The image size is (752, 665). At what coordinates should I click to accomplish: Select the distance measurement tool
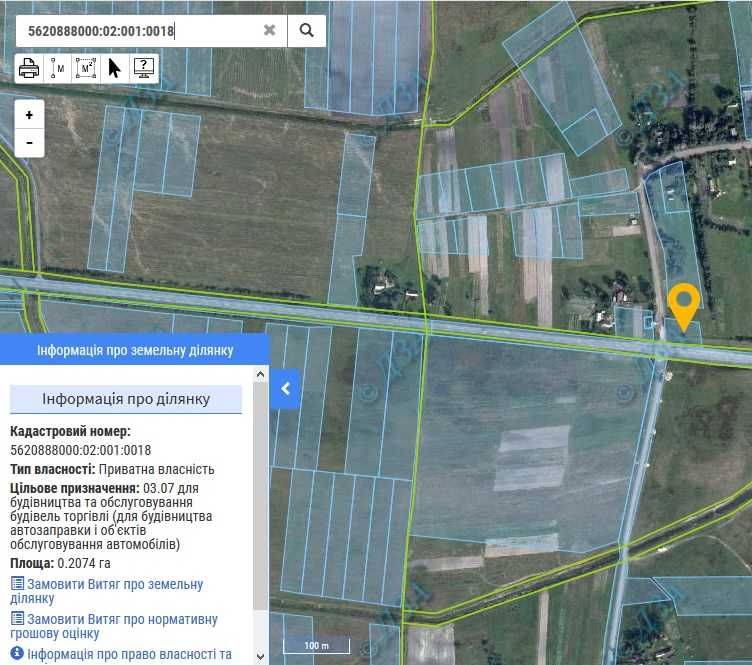(x=58, y=69)
